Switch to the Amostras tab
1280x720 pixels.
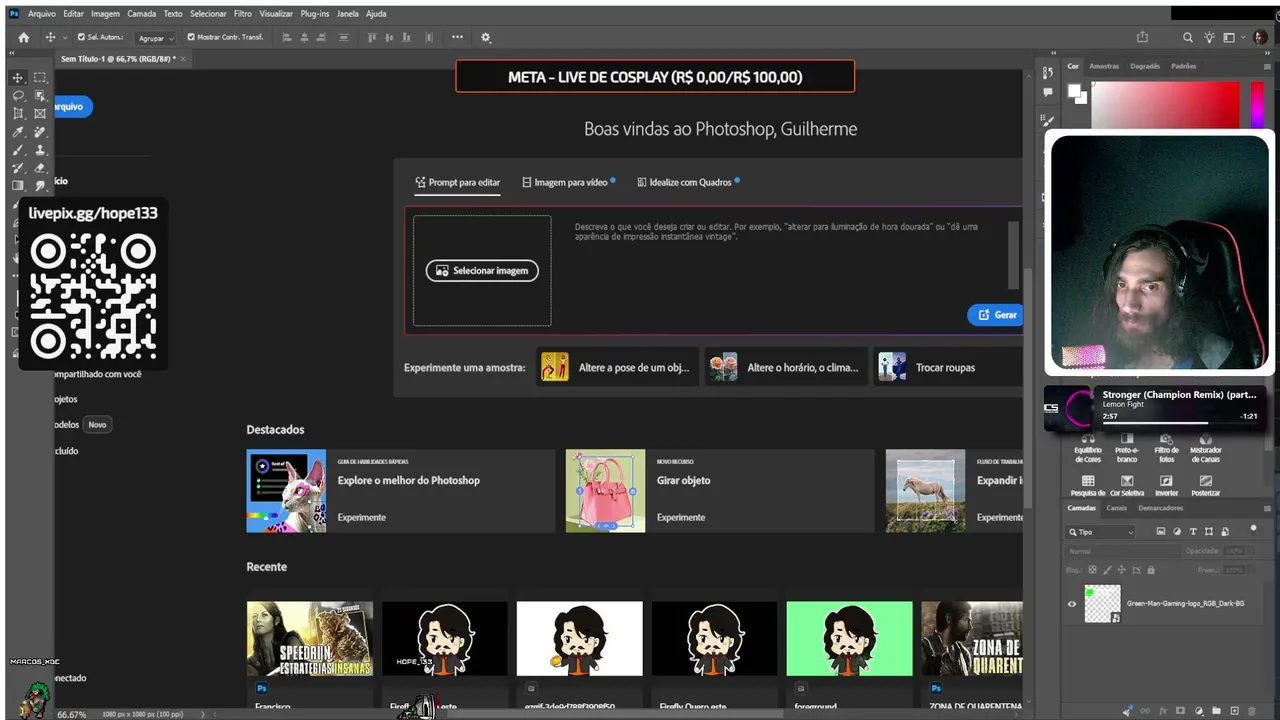click(x=1104, y=66)
